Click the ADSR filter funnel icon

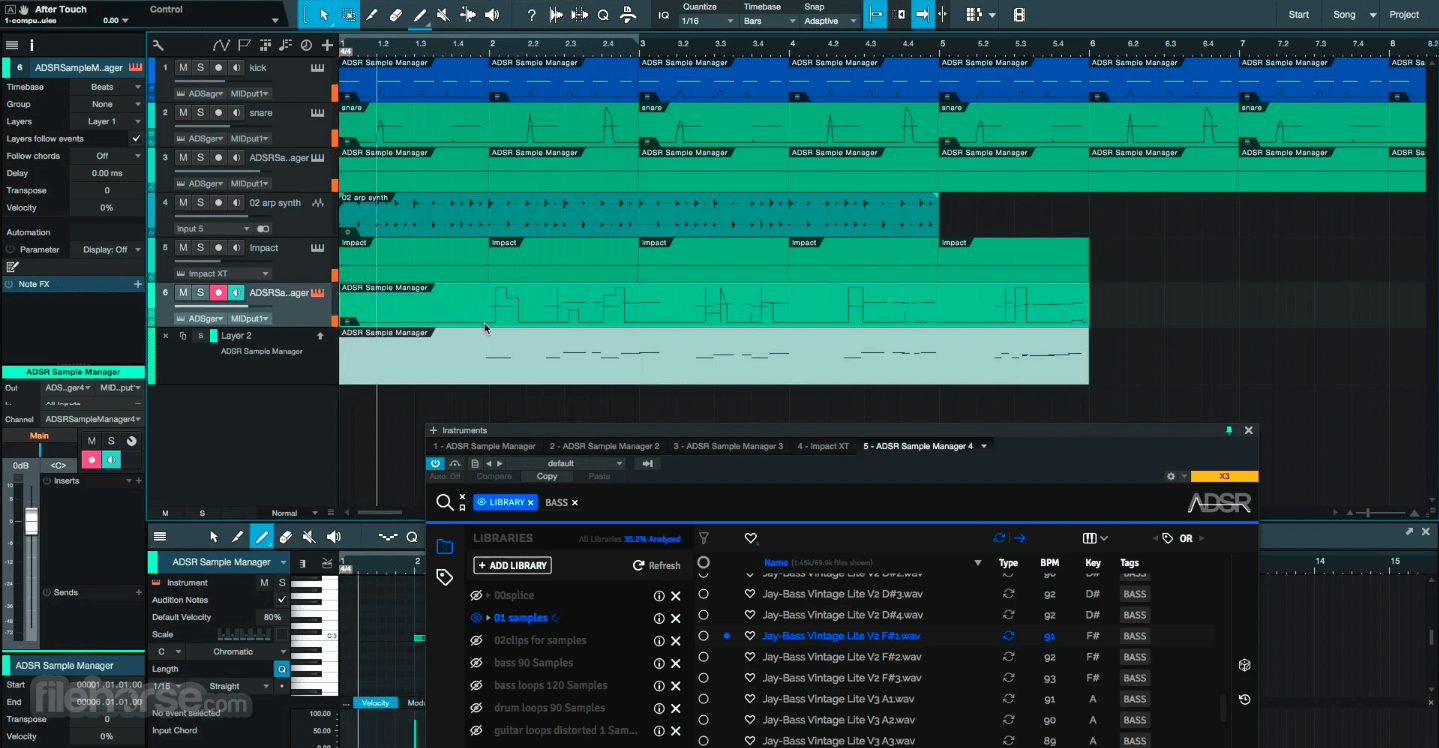[x=704, y=538]
